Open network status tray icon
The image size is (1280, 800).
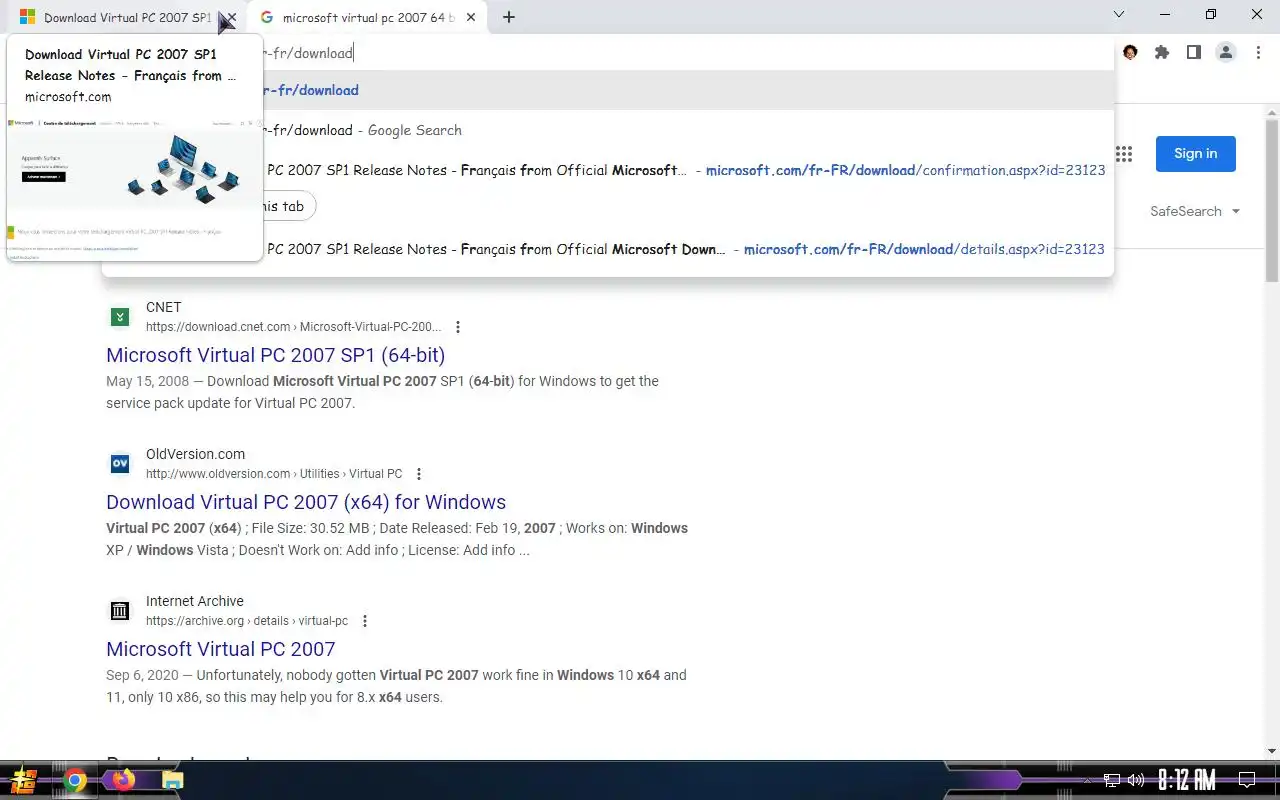click(x=1112, y=780)
